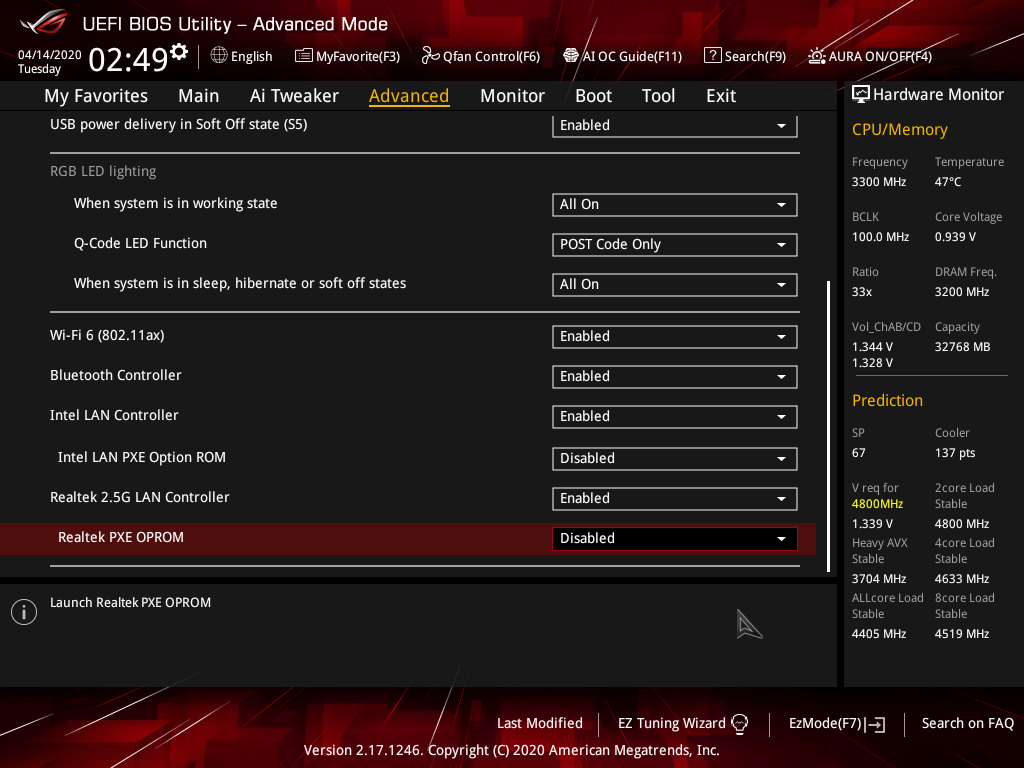Switch to the Ai Tweaker tab
1024x768 pixels.
tap(294, 96)
